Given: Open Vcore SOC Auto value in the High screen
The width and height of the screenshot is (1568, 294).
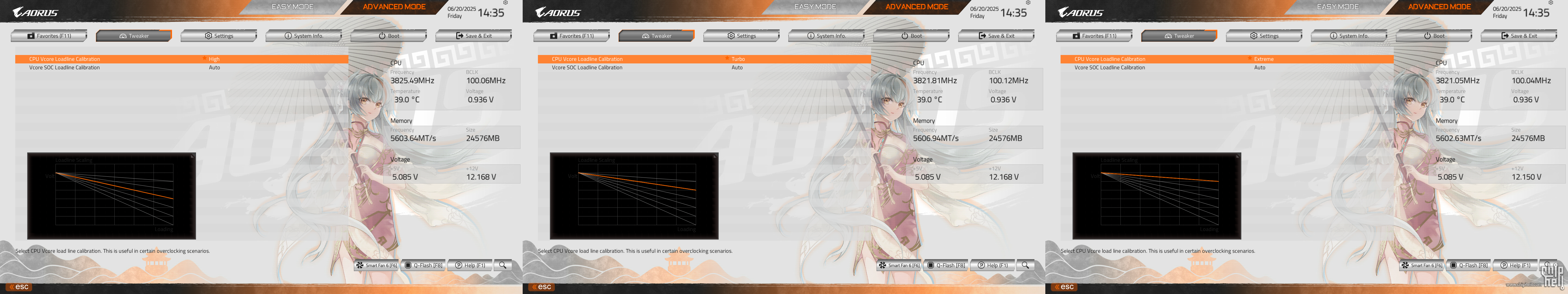Looking at the screenshot, I should point(214,68).
